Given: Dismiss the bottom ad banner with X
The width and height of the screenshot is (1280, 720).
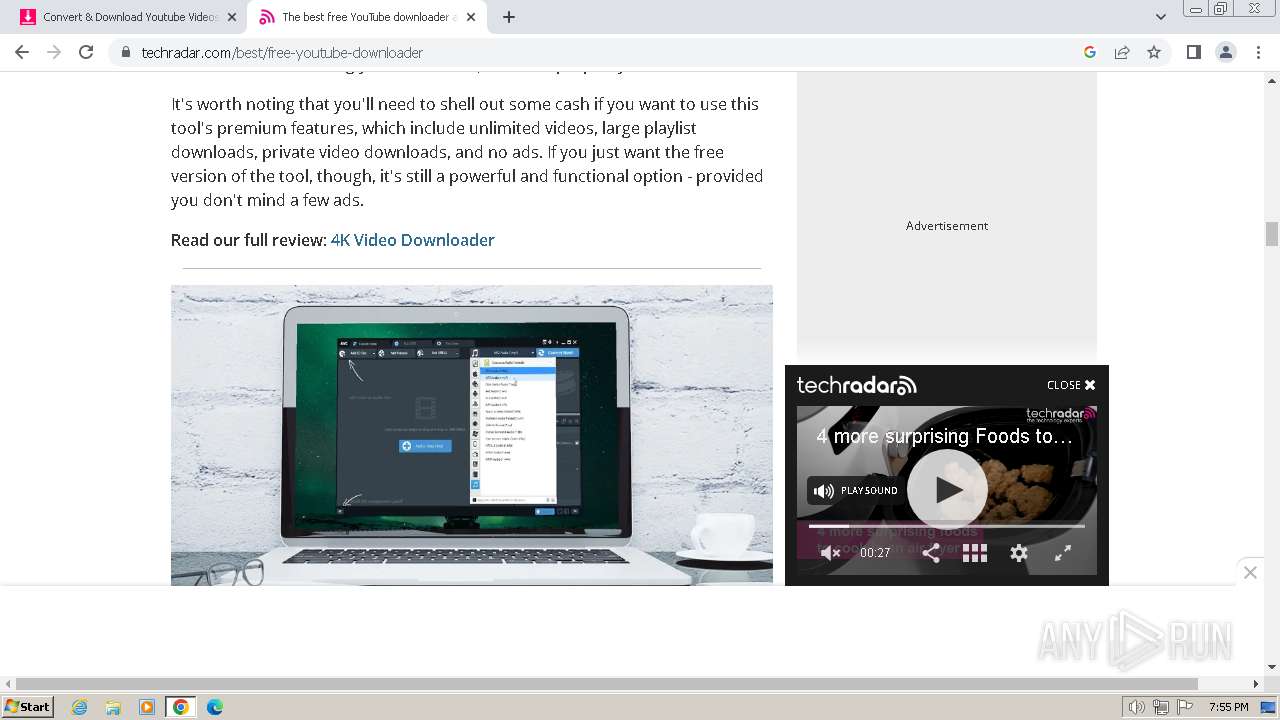Looking at the screenshot, I should point(1250,572).
